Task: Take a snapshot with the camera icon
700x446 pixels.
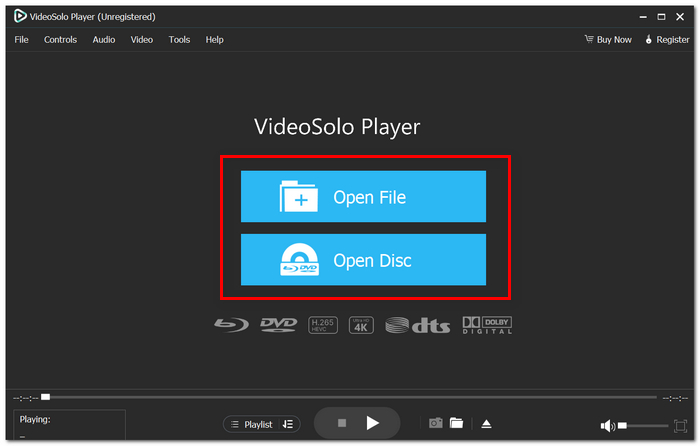Action: point(436,423)
